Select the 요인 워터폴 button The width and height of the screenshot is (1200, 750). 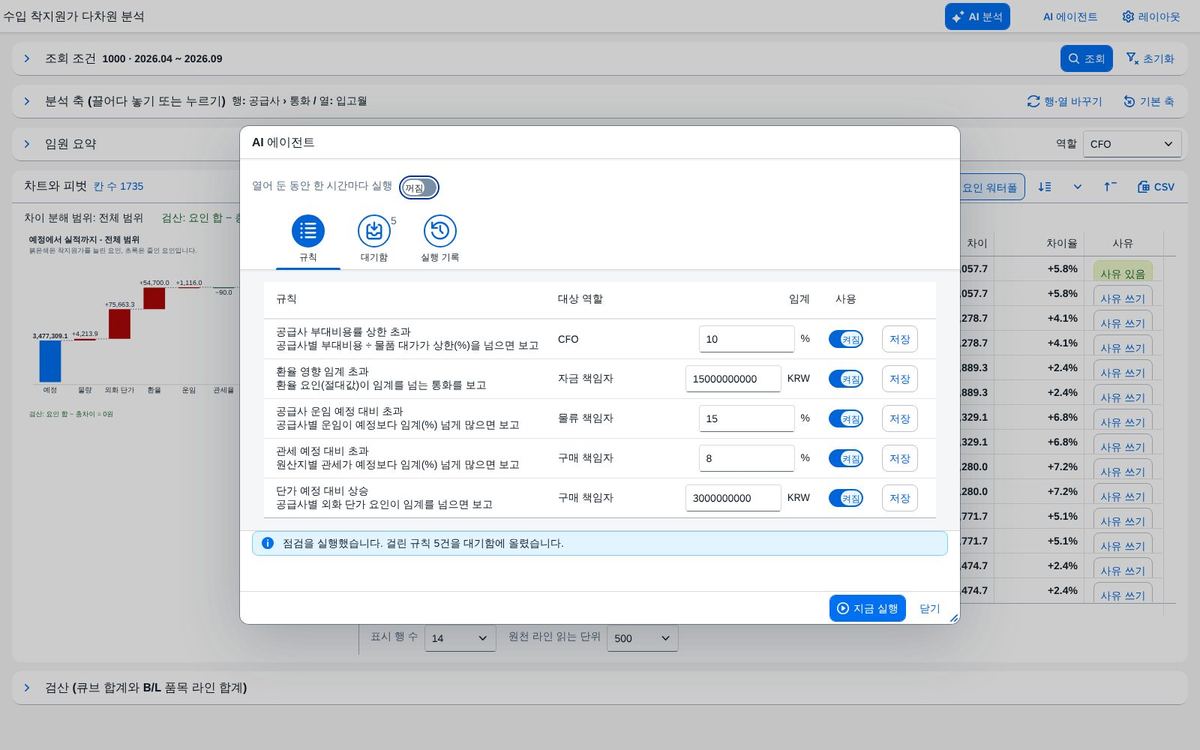point(990,187)
